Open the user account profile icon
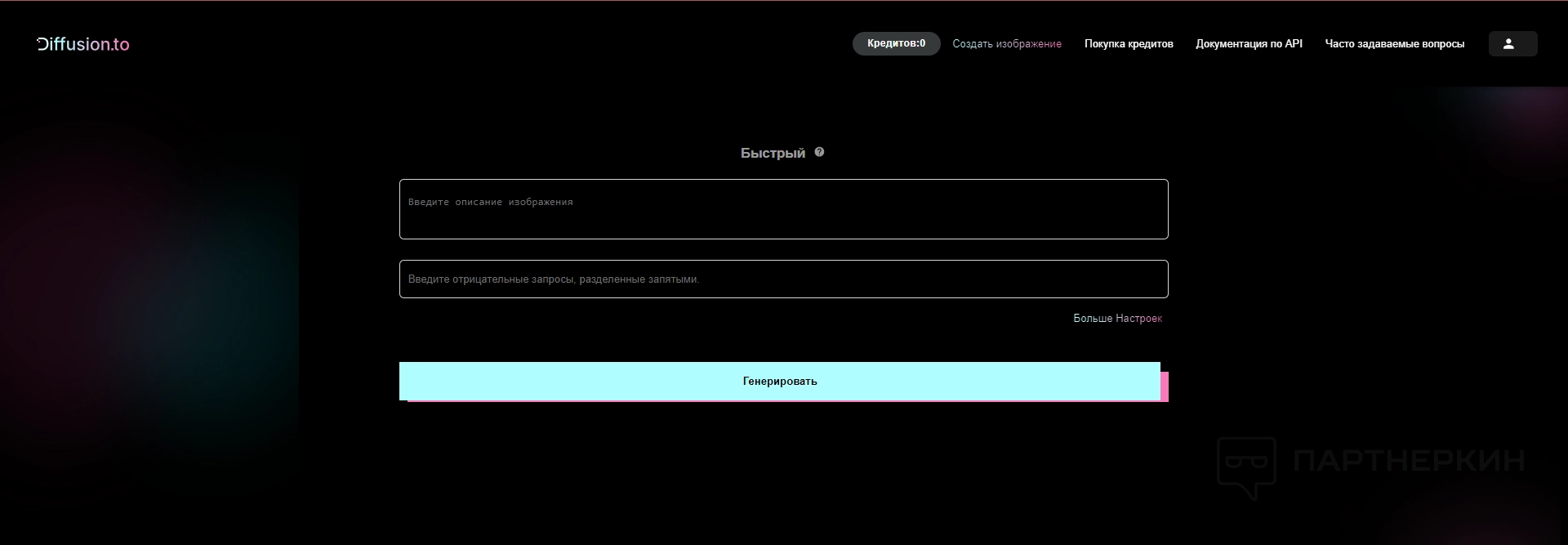The height and width of the screenshot is (545, 1568). click(x=1512, y=44)
